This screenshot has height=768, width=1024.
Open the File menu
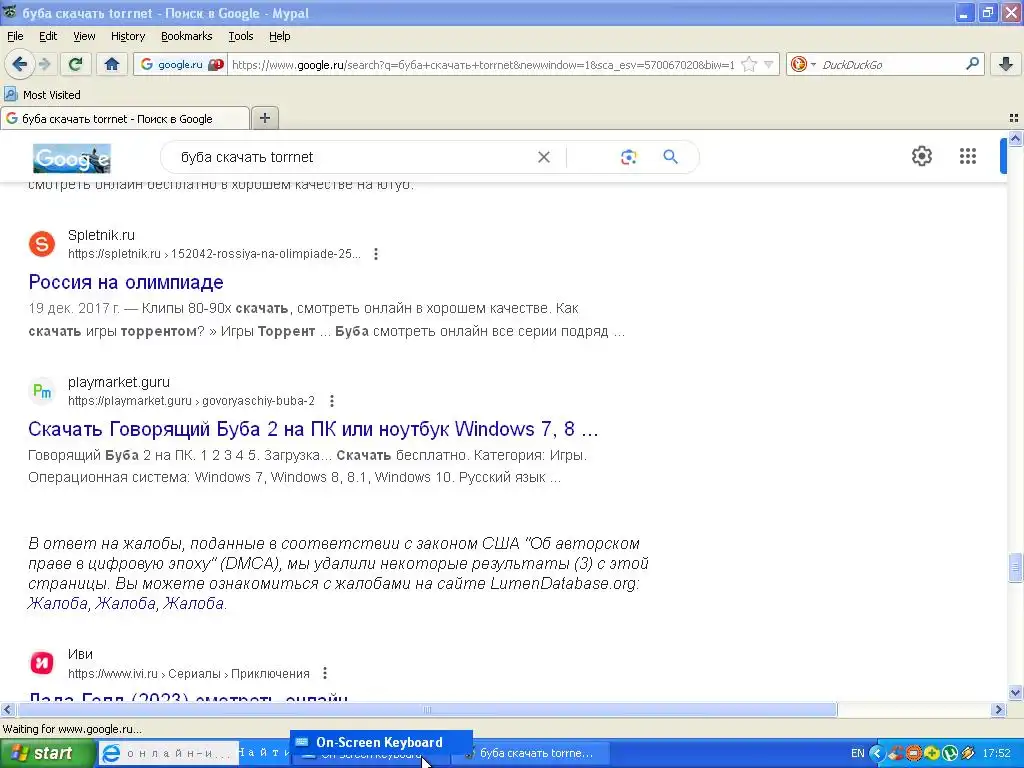15,36
